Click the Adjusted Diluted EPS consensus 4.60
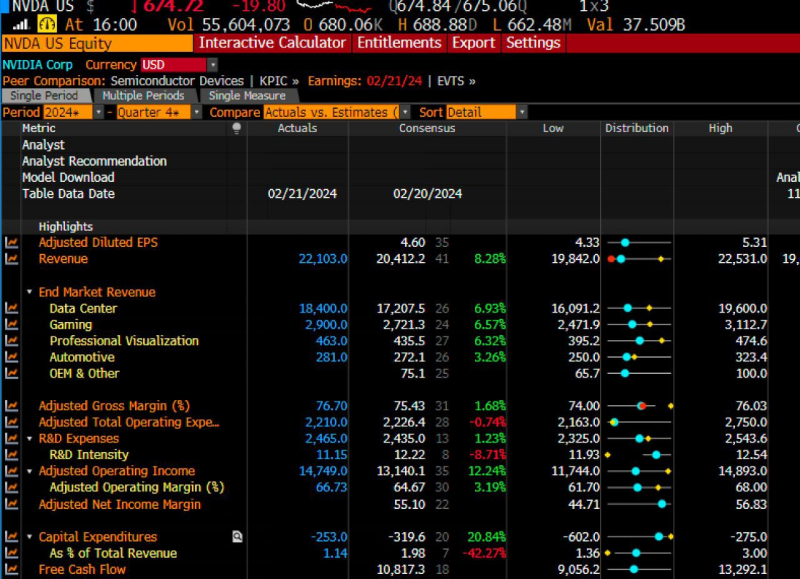Image resolution: width=800 pixels, height=579 pixels. tap(412, 243)
